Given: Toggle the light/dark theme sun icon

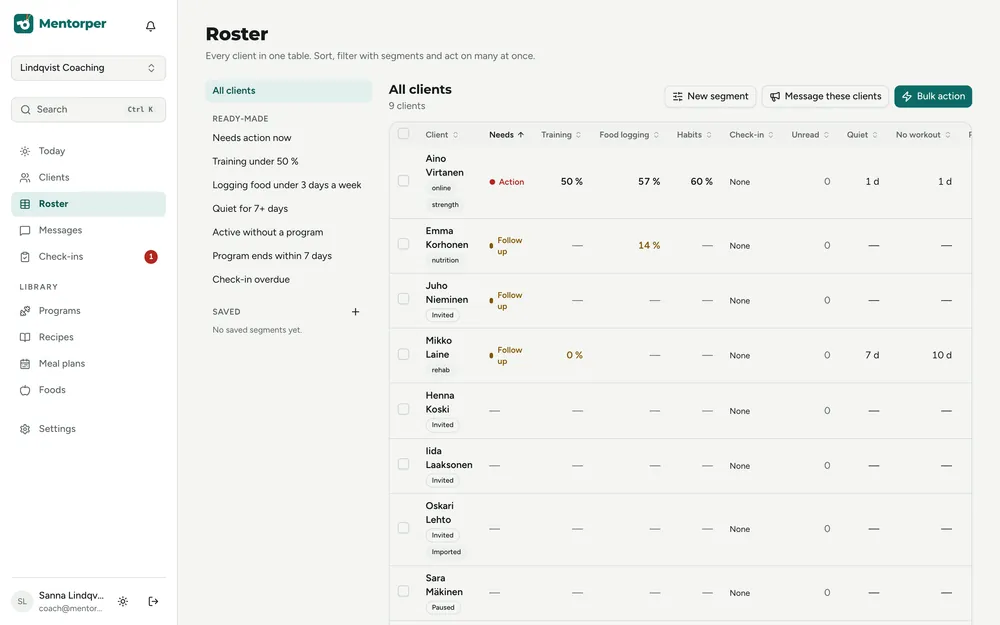Looking at the screenshot, I should point(123,601).
